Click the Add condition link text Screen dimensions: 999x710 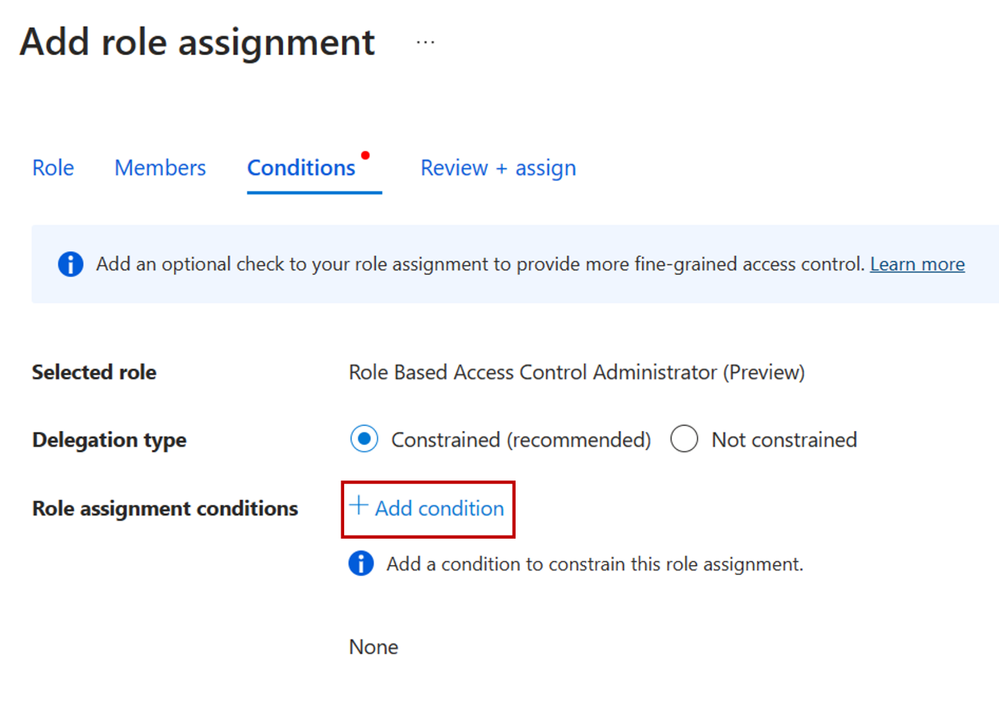439,509
